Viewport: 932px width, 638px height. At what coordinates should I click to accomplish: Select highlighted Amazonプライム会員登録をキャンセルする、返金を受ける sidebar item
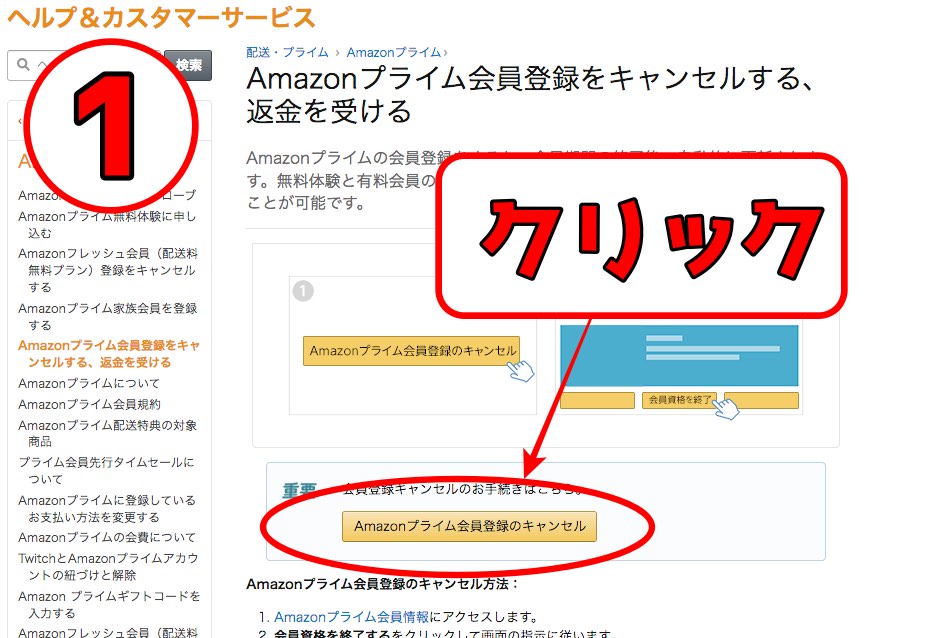point(109,354)
